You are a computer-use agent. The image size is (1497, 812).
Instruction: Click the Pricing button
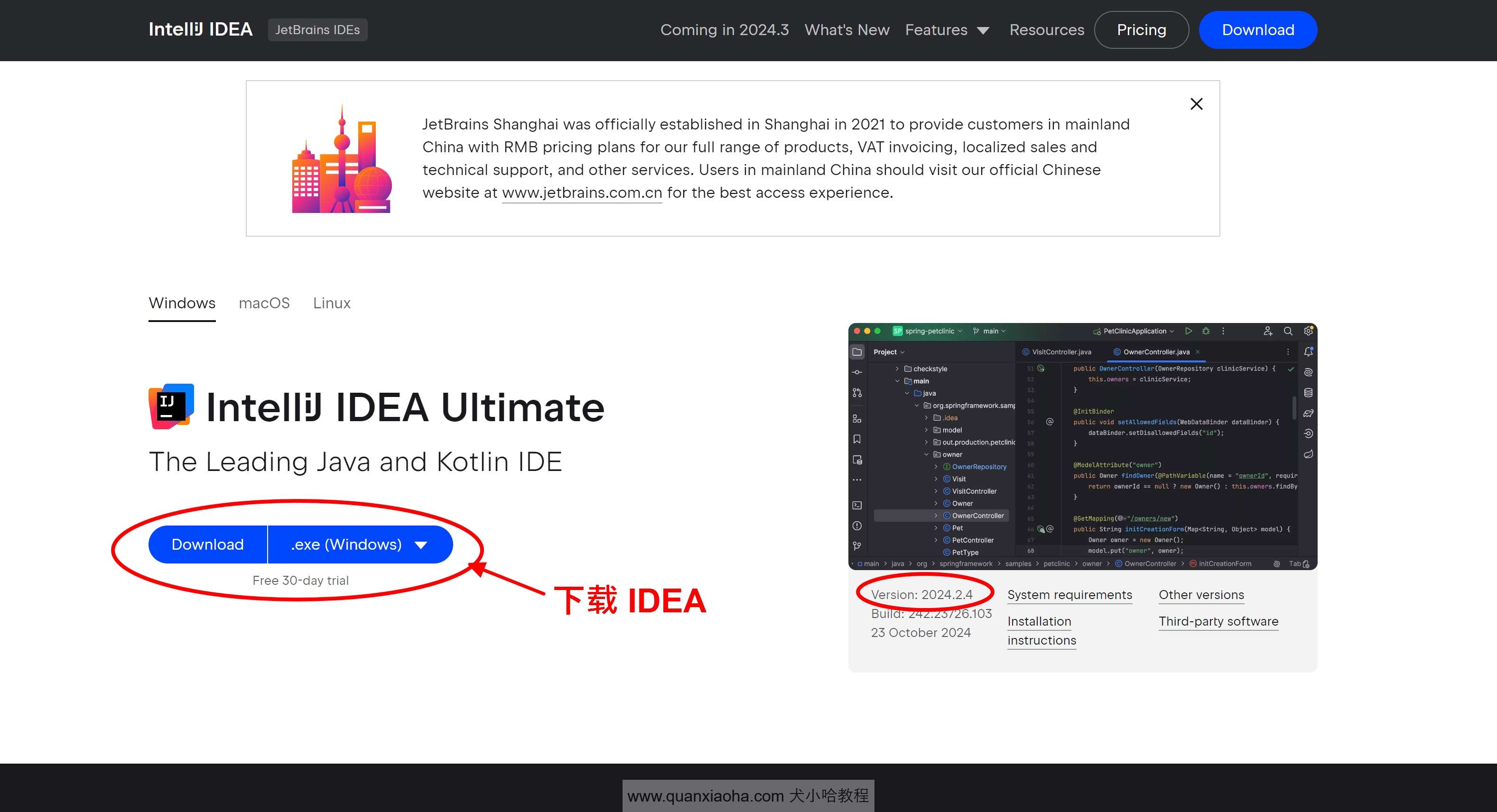click(1141, 29)
